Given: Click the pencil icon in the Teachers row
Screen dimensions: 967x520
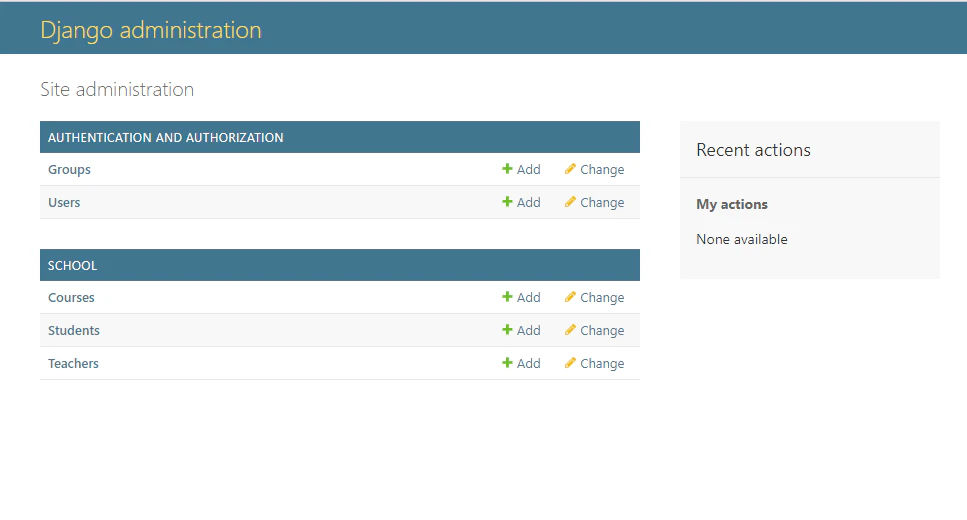Looking at the screenshot, I should [x=570, y=363].
